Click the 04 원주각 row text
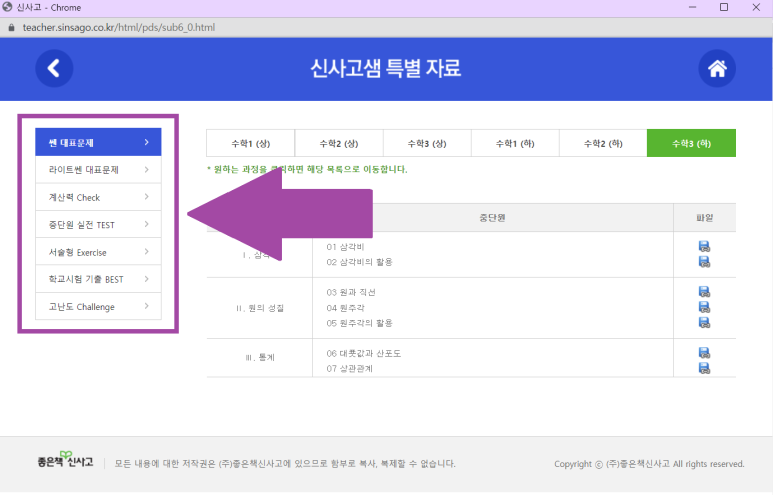 (346, 308)
